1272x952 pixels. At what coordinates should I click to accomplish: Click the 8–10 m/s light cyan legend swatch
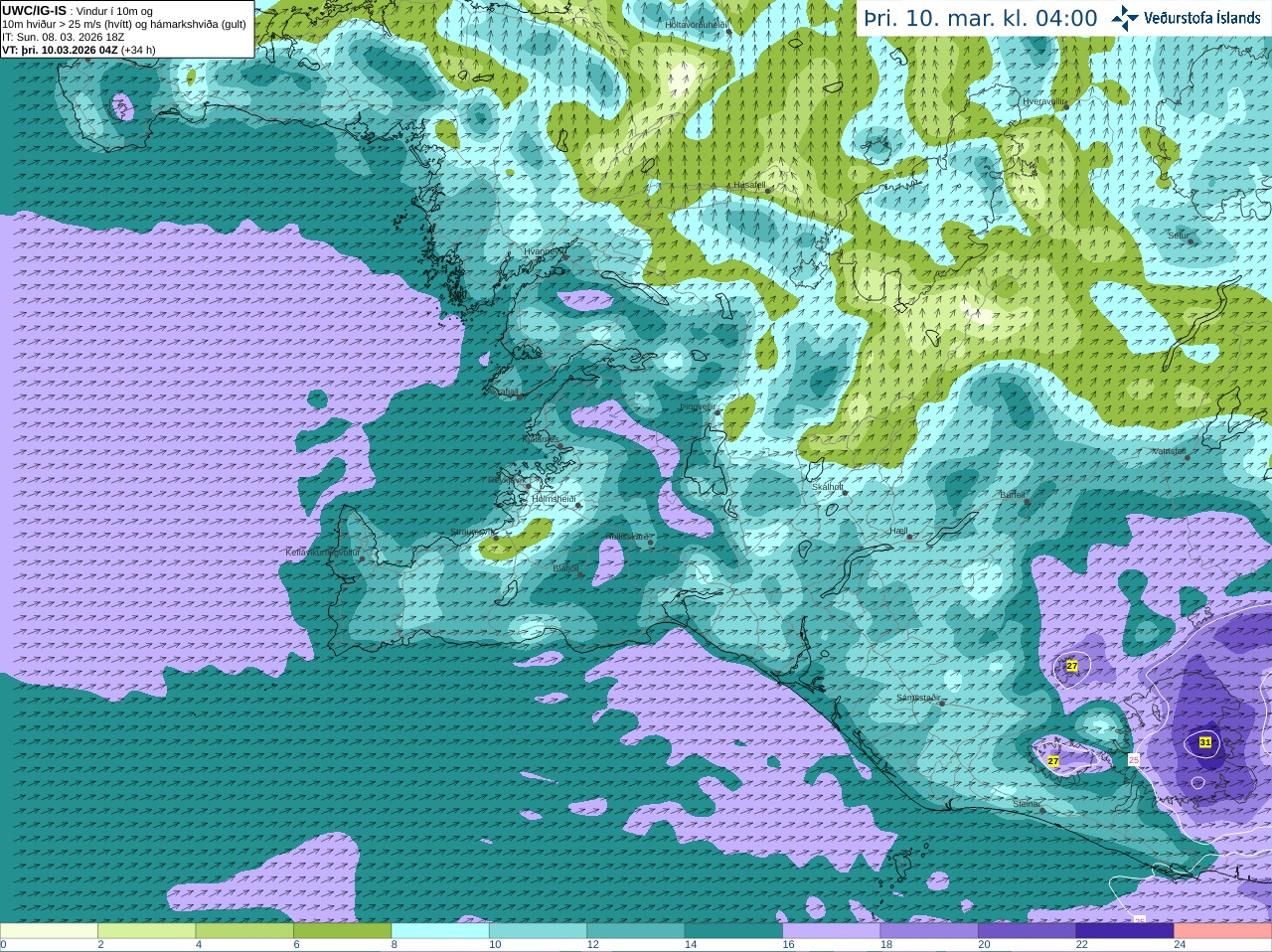[x=440, y=931]
